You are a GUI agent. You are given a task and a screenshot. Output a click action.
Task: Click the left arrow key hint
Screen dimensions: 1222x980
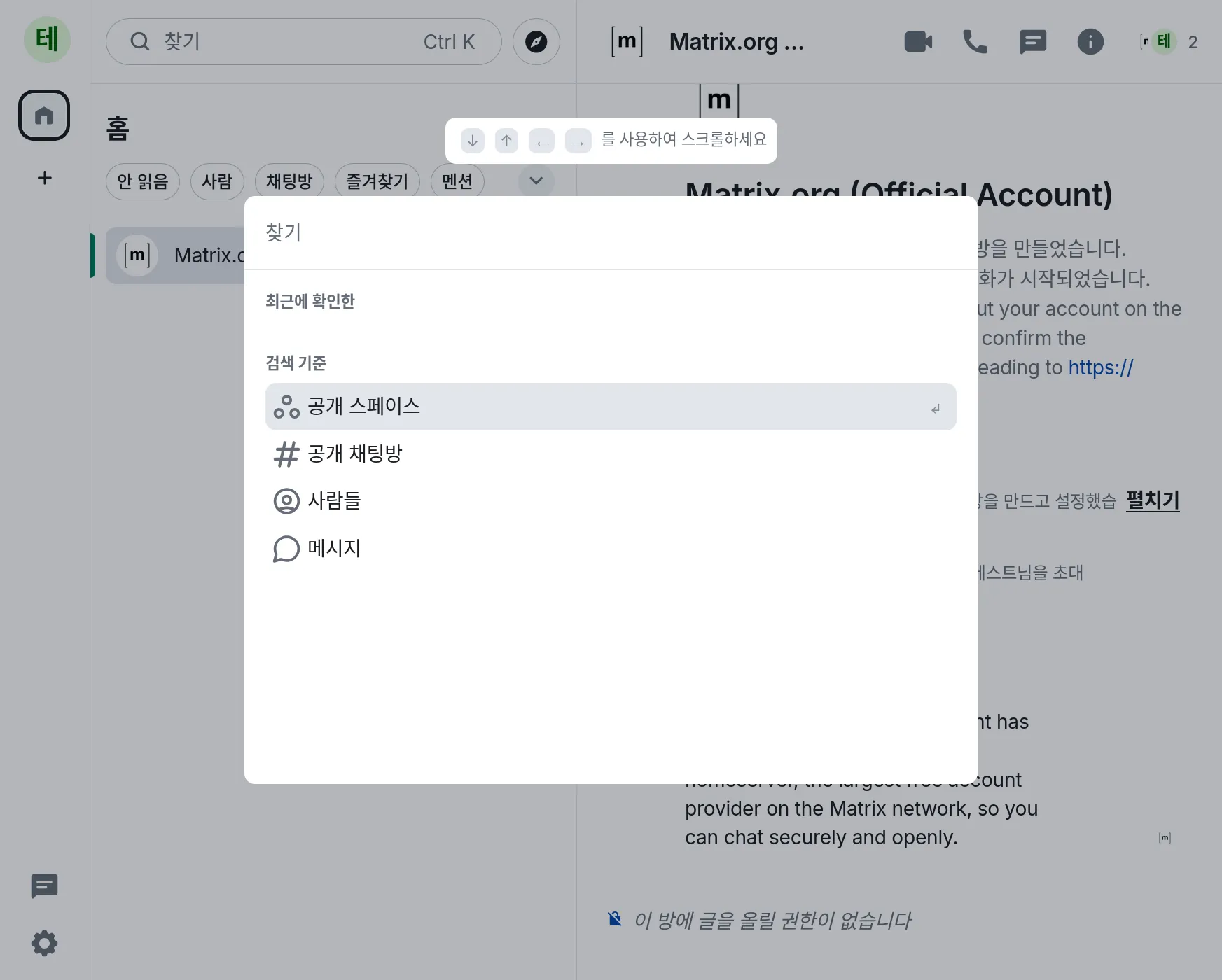[x=542, y=141]
